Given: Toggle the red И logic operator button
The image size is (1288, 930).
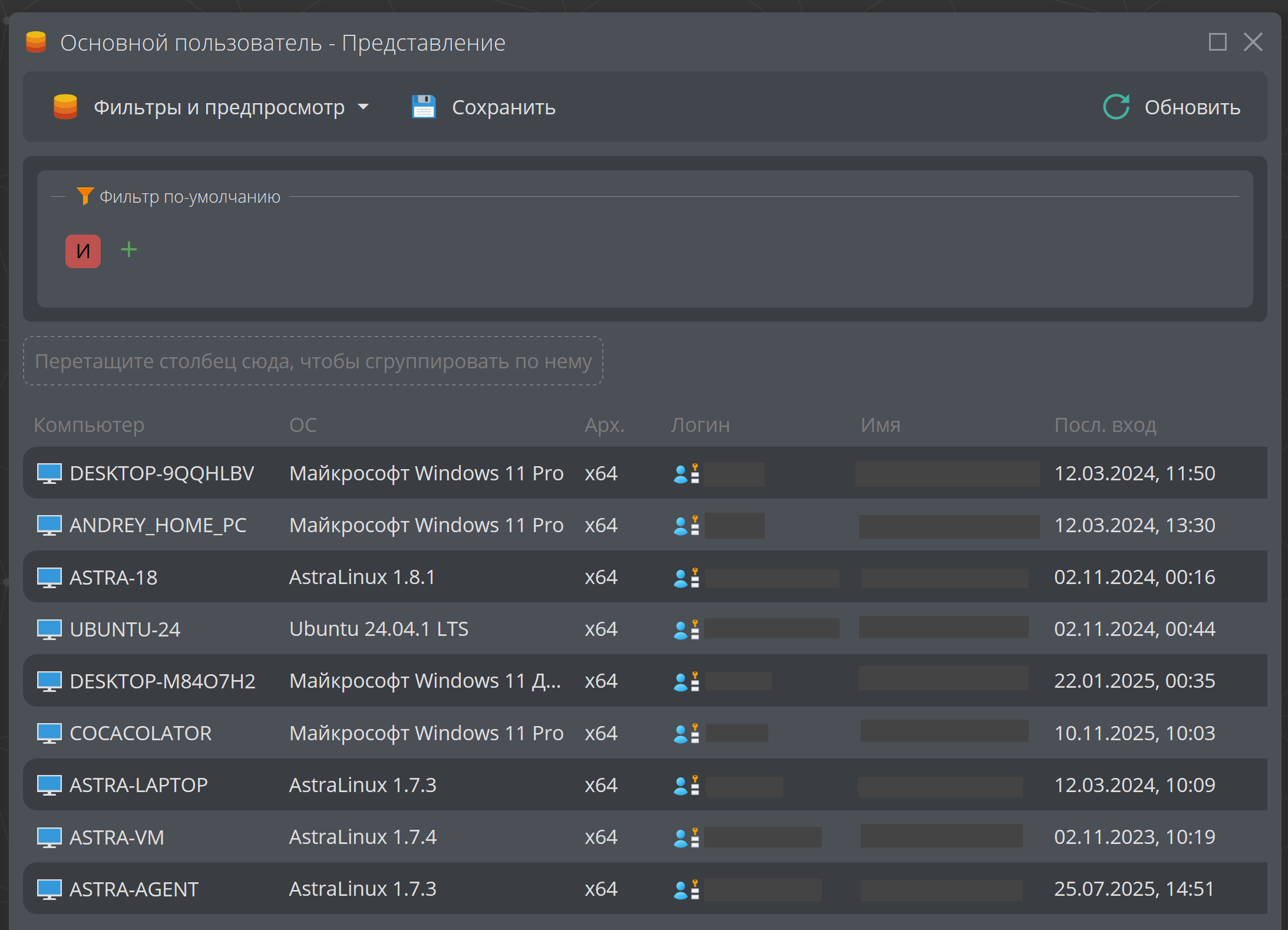Looking at the screenshot, I should (x=83, y=251).
